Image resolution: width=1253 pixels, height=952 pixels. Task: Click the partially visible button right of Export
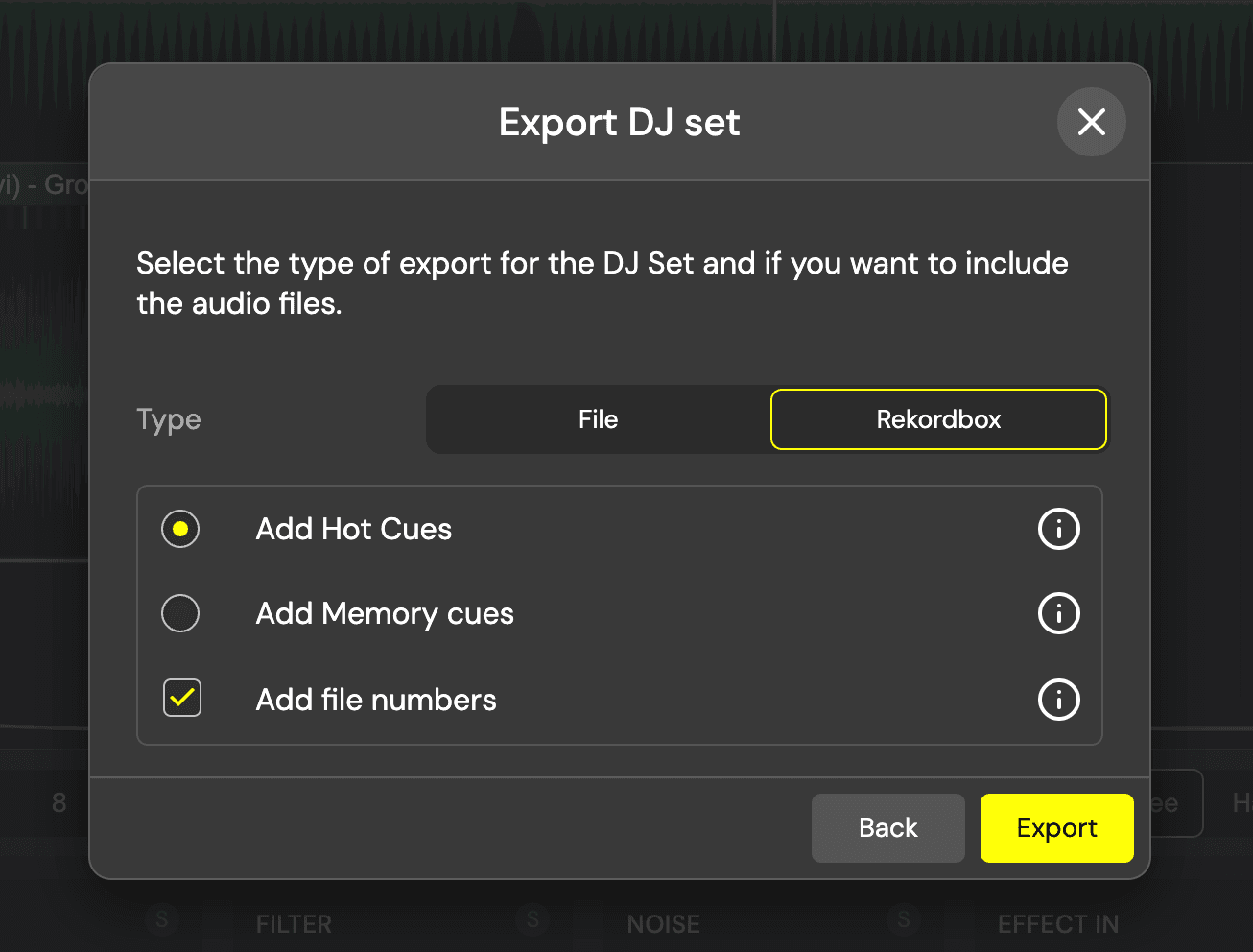coord(1177,803)
